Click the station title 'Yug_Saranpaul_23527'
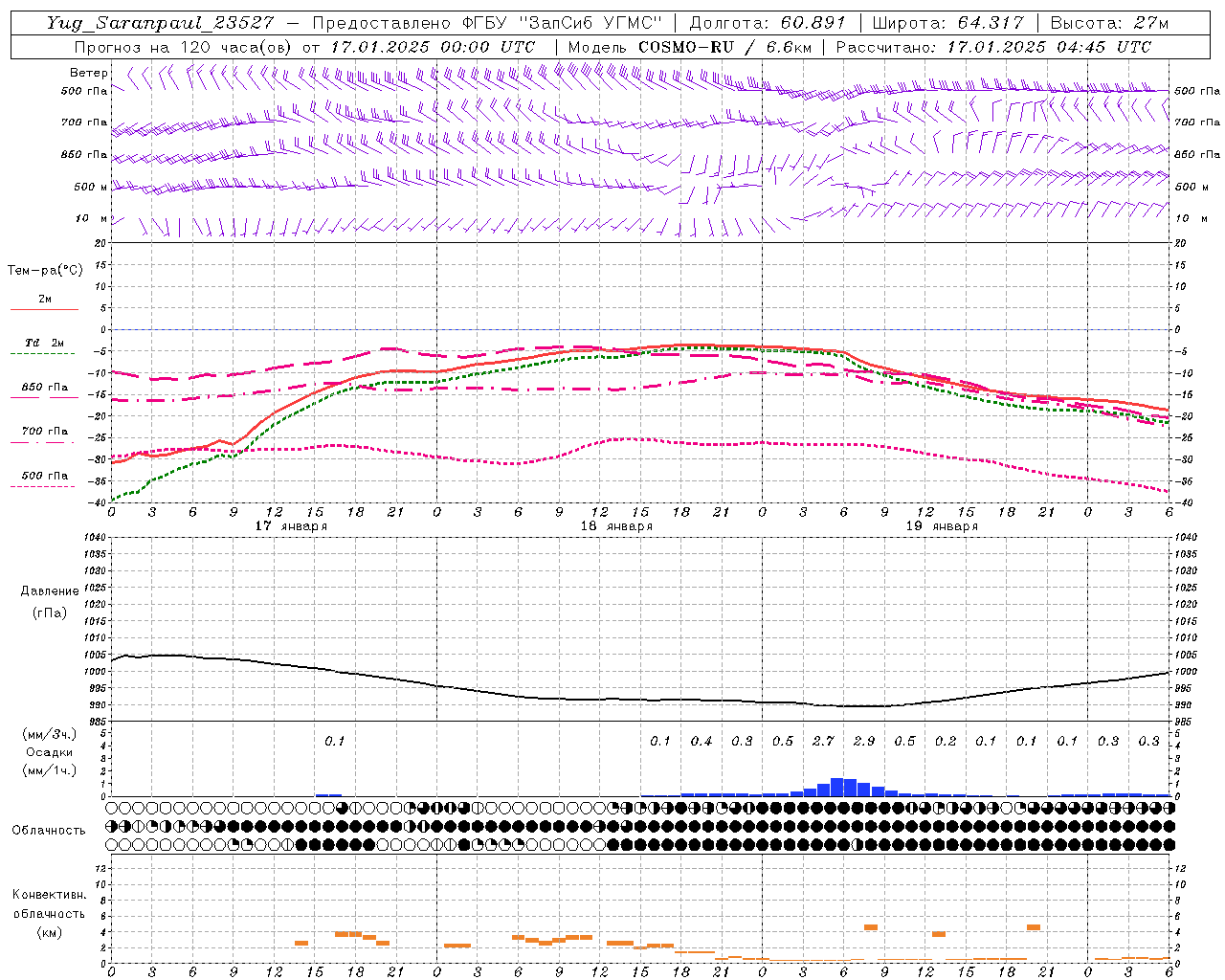 click(160, 23)
